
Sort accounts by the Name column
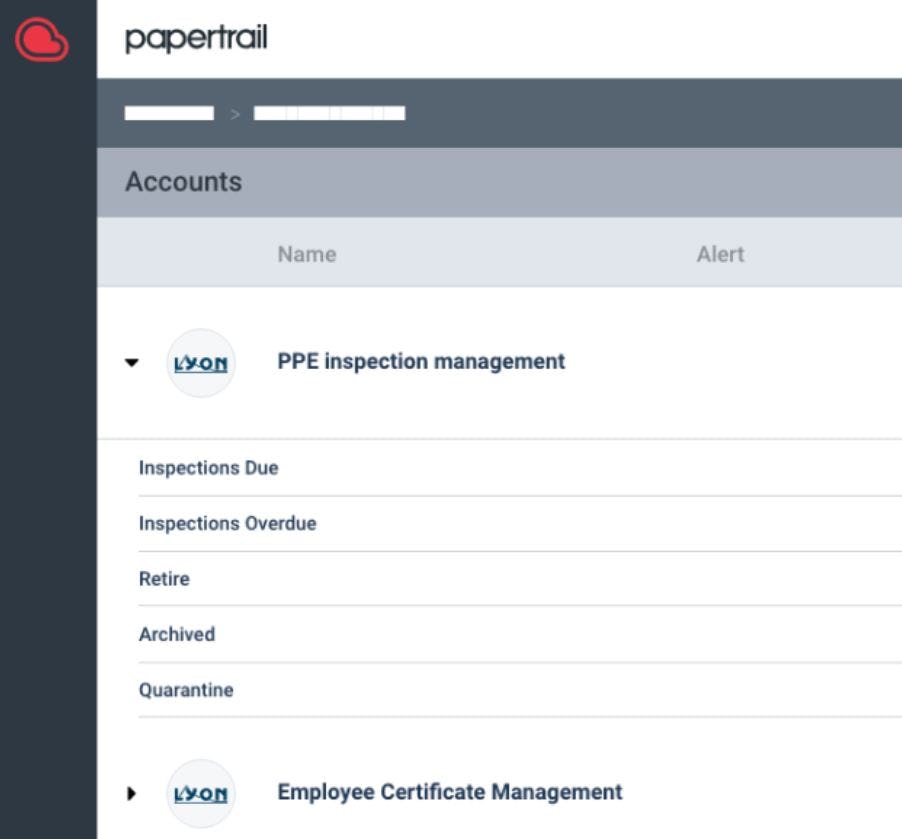pyautogui.click(x=306, y=254)
